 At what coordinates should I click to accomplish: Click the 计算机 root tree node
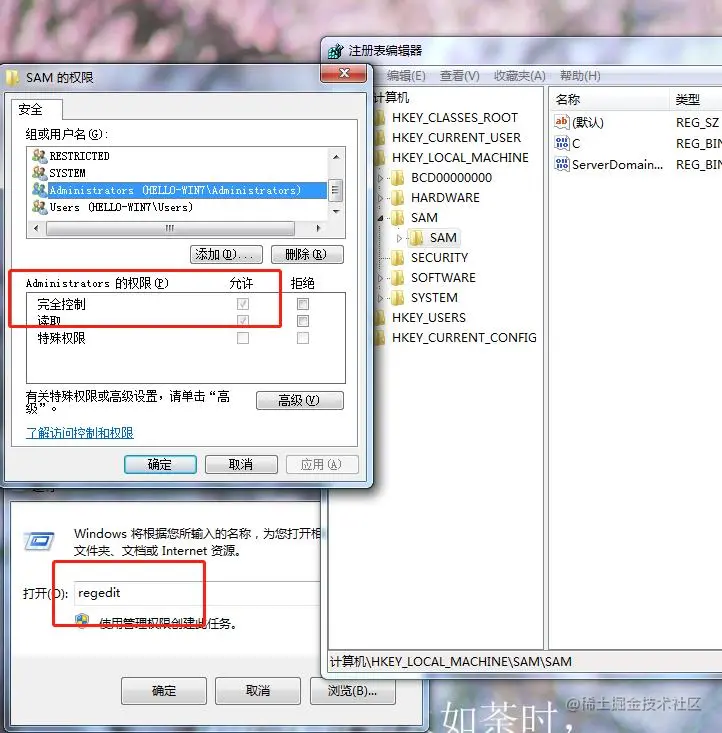point(392,98)
